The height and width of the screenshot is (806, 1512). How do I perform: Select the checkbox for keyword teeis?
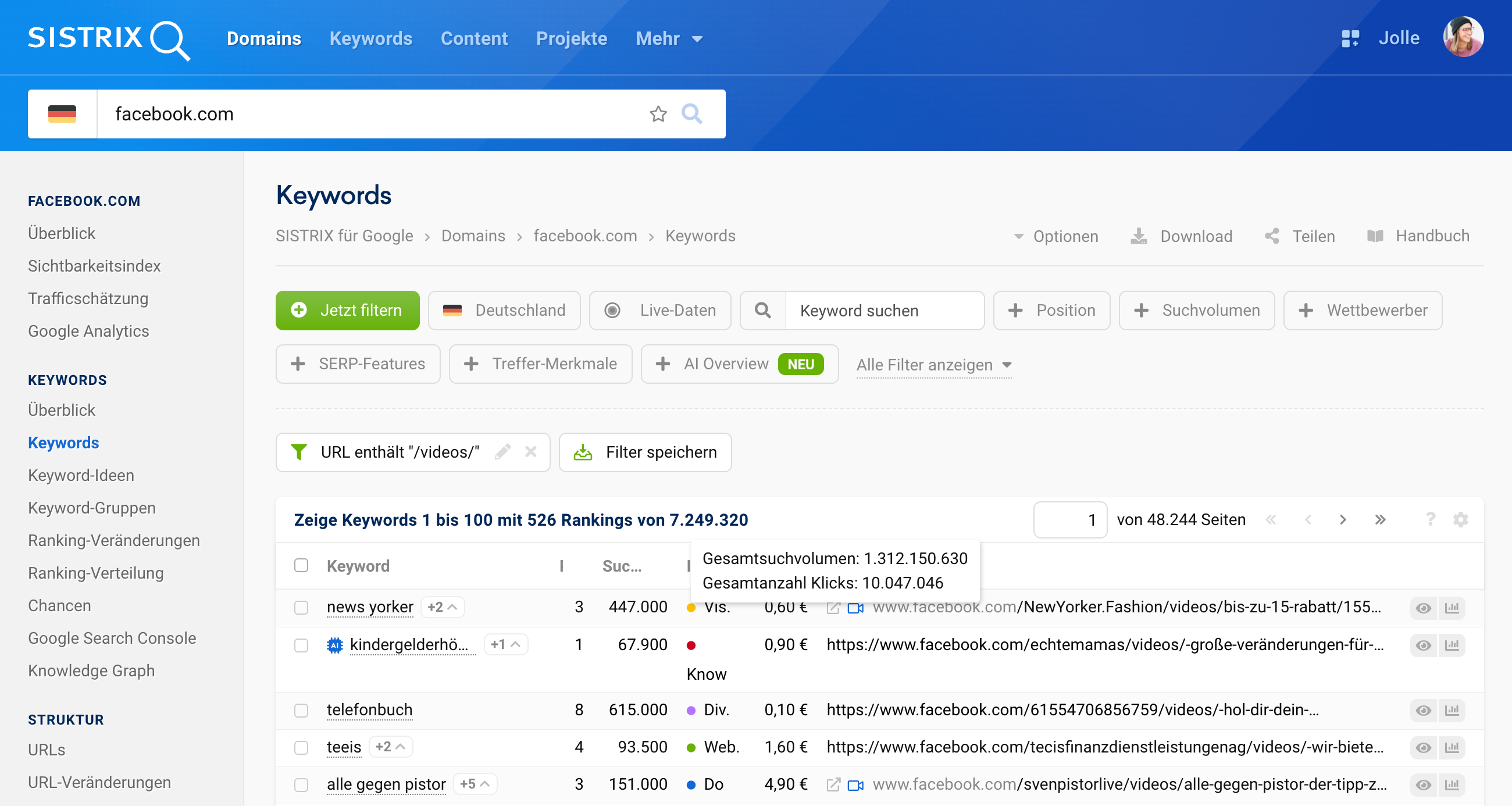(x=302, y=747)
